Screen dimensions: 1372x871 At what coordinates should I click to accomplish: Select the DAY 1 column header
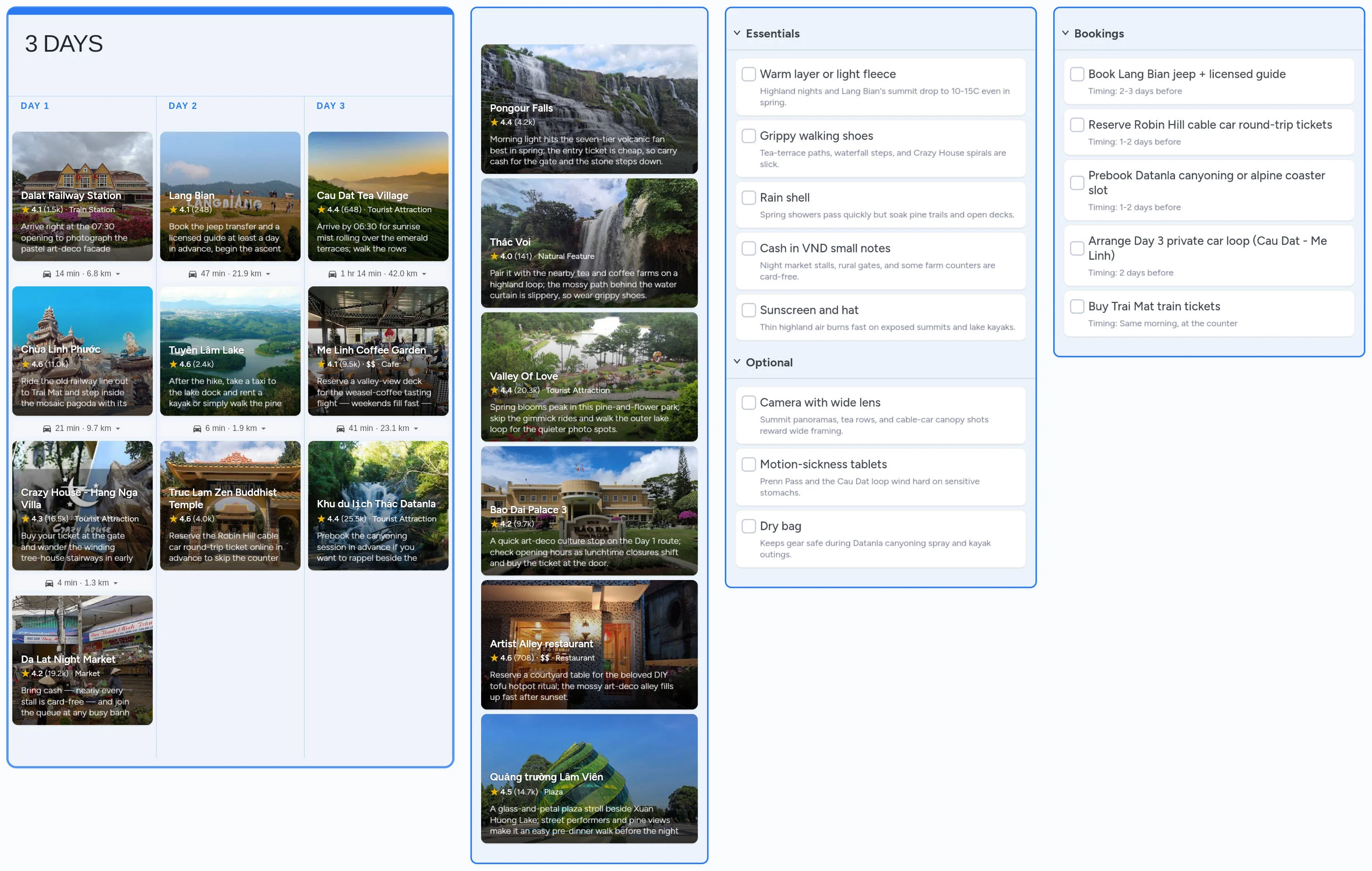[x=35, y=106]
